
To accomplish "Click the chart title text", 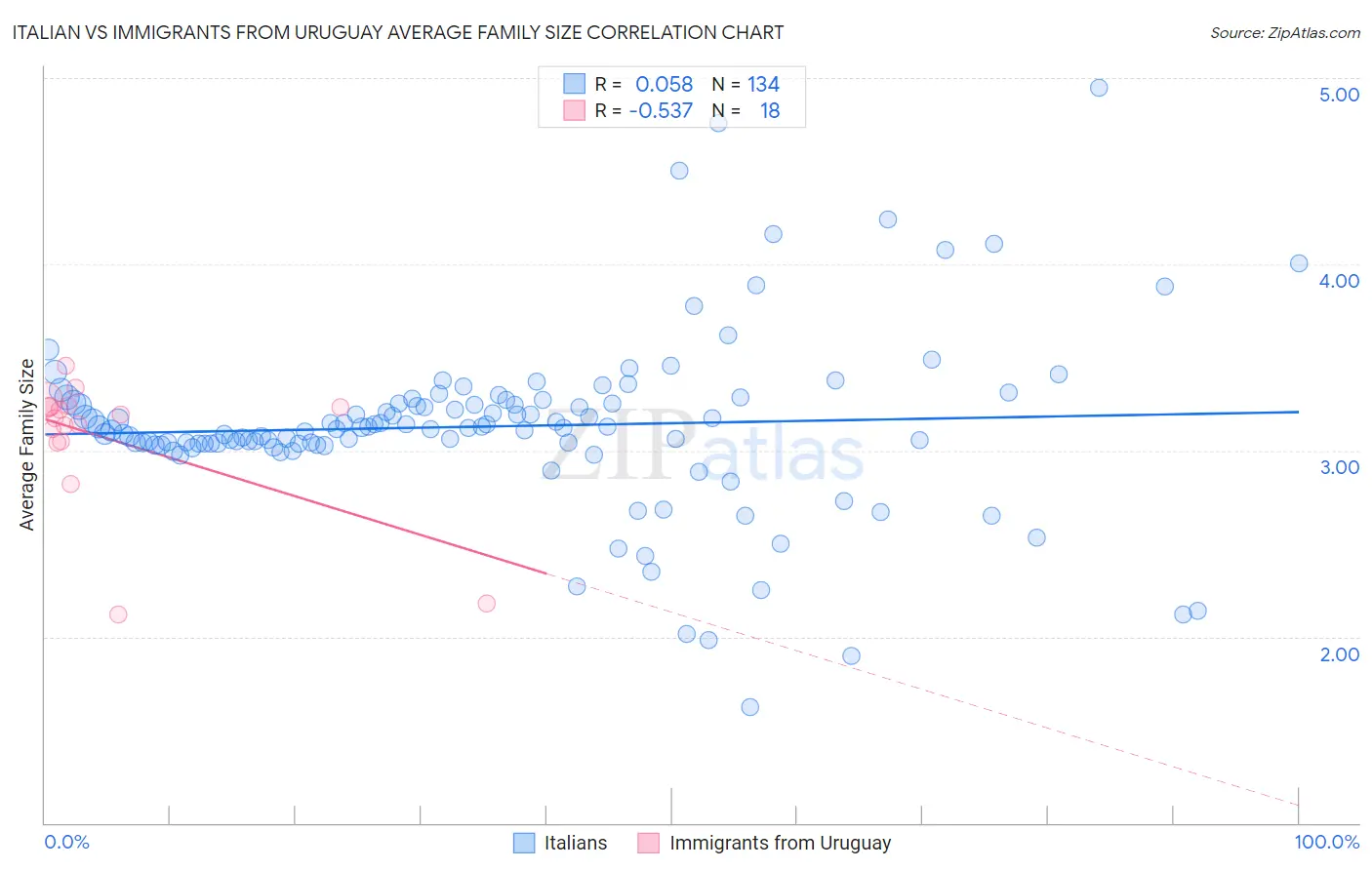I will tap(398, 32).
